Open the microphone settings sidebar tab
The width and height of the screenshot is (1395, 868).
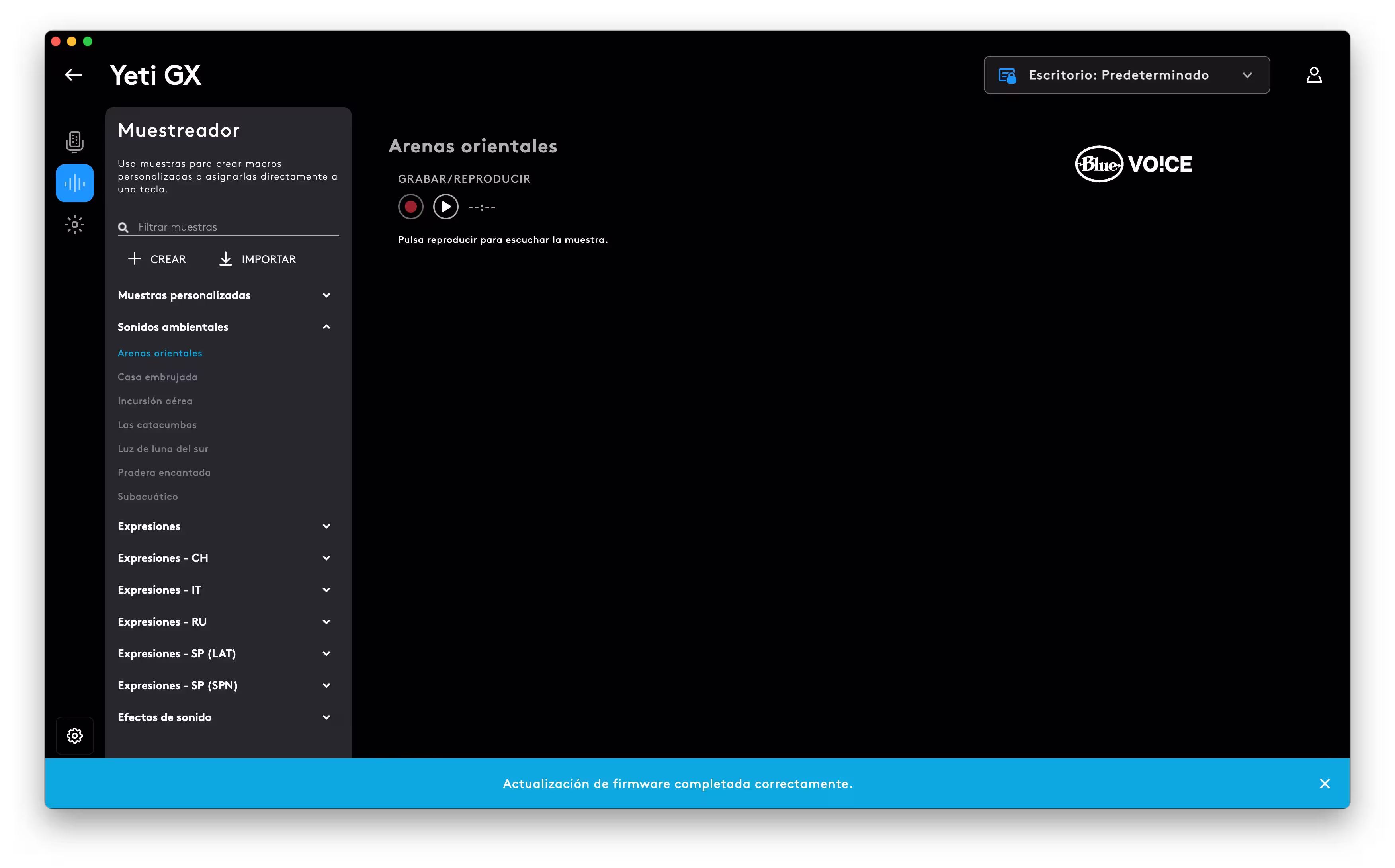coord(74,142)
